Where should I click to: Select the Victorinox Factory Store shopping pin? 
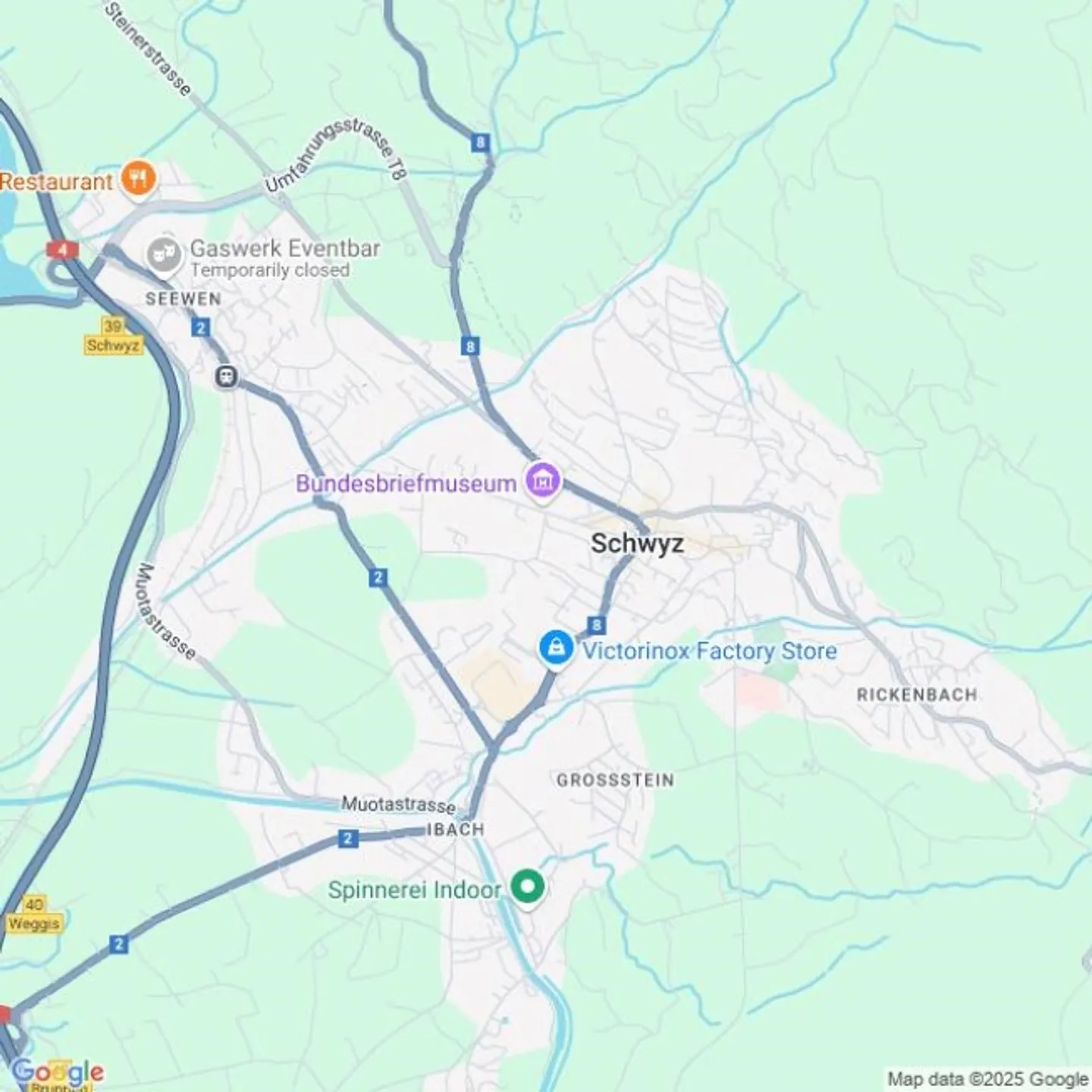pos(556,650)
